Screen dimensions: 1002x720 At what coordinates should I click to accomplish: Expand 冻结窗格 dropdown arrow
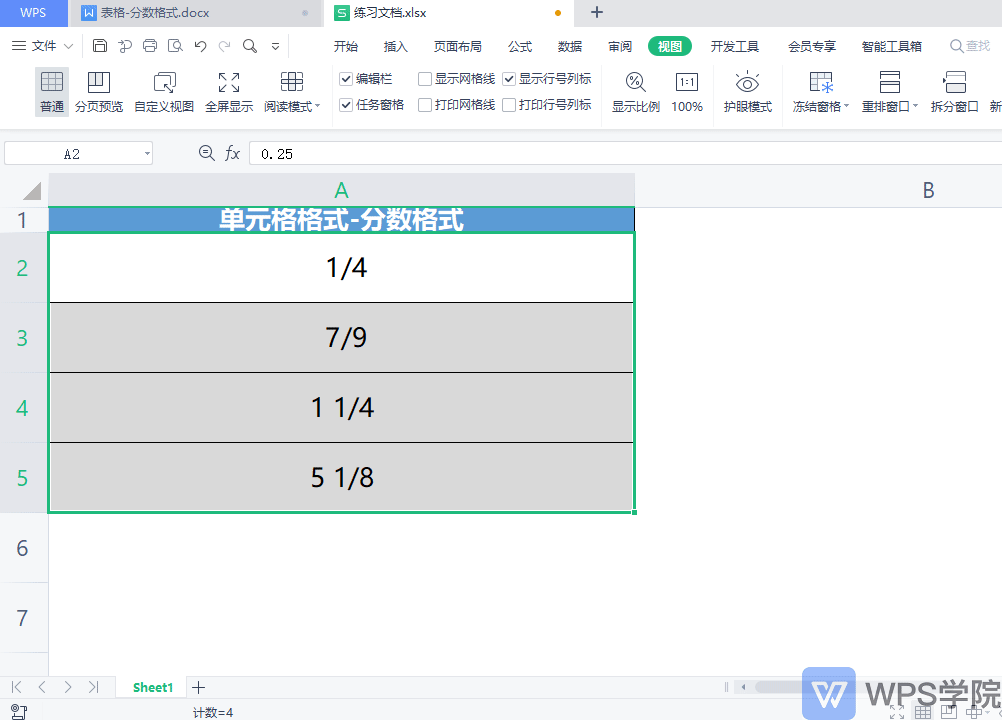coord(846,106)
